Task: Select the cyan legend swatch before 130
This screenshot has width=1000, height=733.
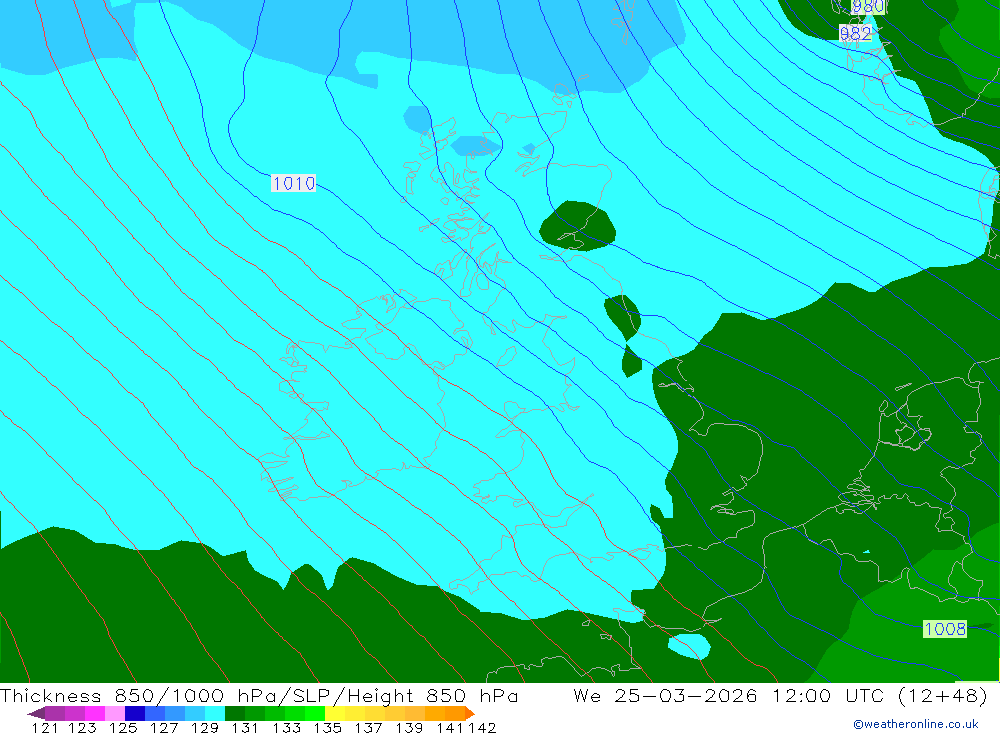Action: [215, 713]
